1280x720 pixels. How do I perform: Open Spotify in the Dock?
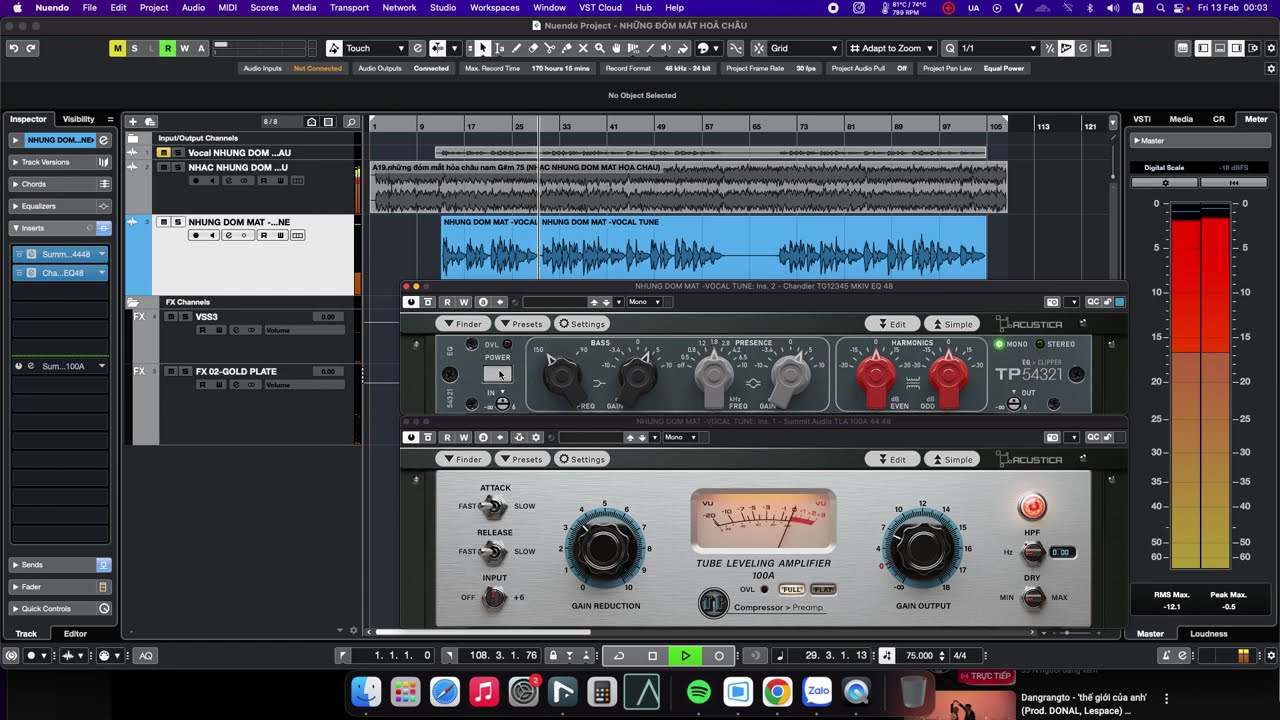pyautogui.click(x=699, y=692)
